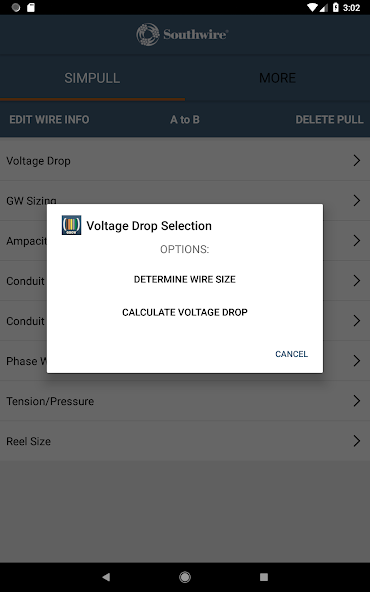
Task: Choose CALCULATE VOLTAGE DROP option
Action: point(185,312)
